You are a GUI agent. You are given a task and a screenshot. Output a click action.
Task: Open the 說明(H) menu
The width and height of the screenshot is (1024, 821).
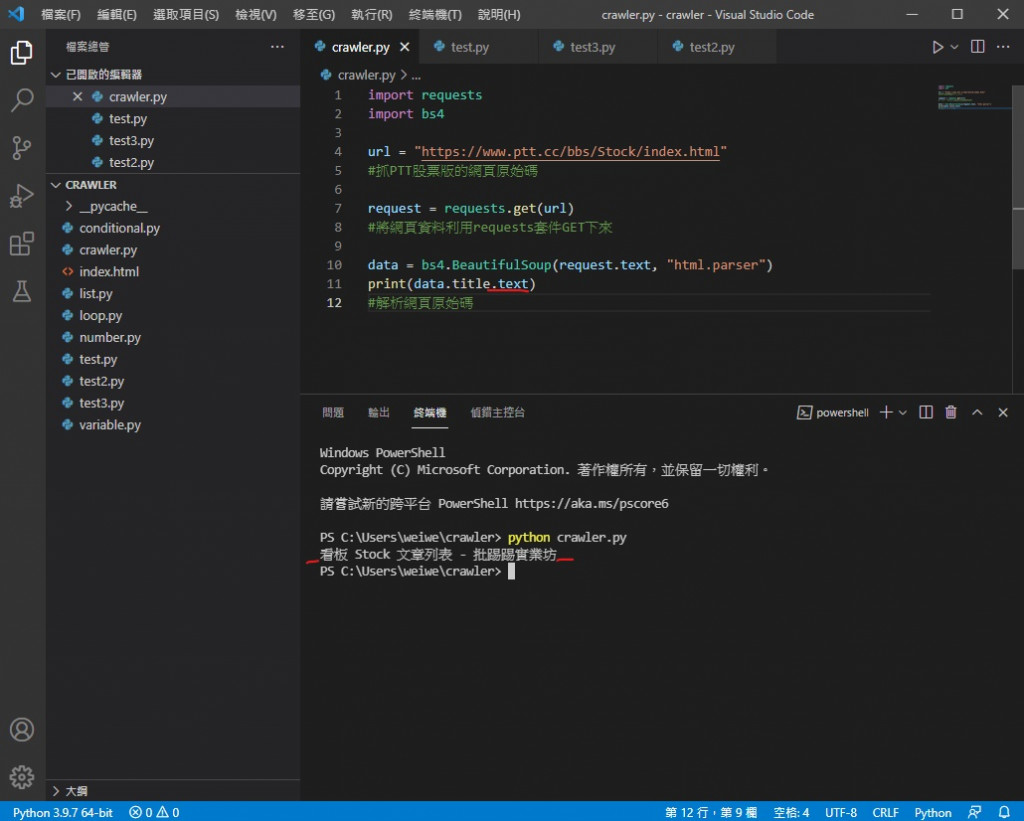point(500,14)
